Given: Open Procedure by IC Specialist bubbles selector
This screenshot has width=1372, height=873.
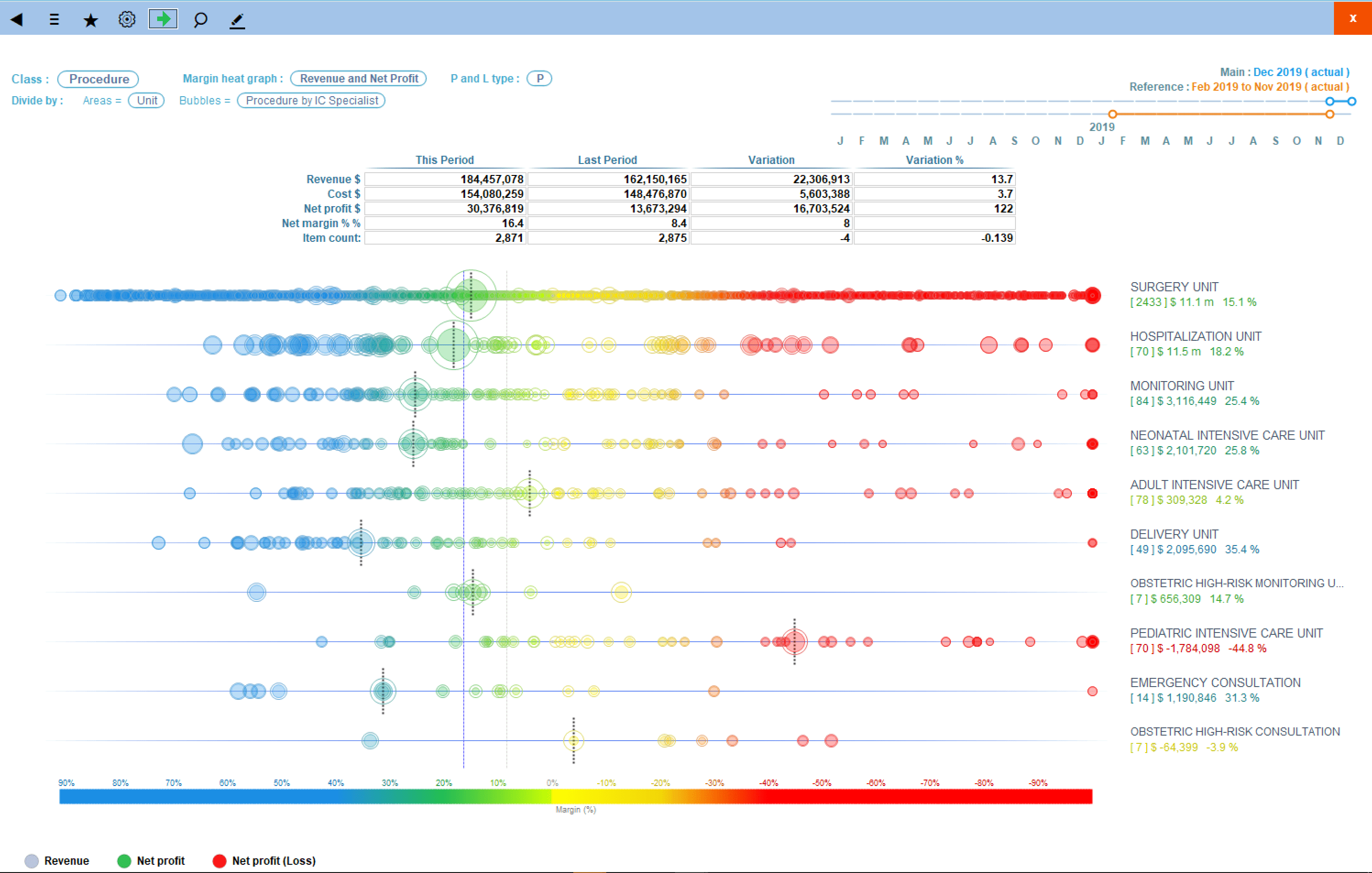Looking at the screenshot, I should click(x=311, y=100).
